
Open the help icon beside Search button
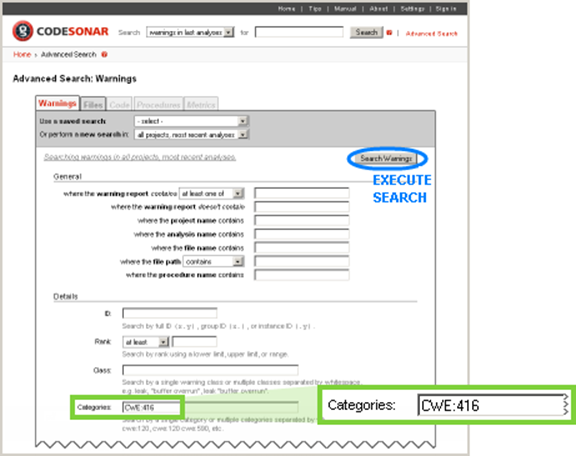[389, 33]
